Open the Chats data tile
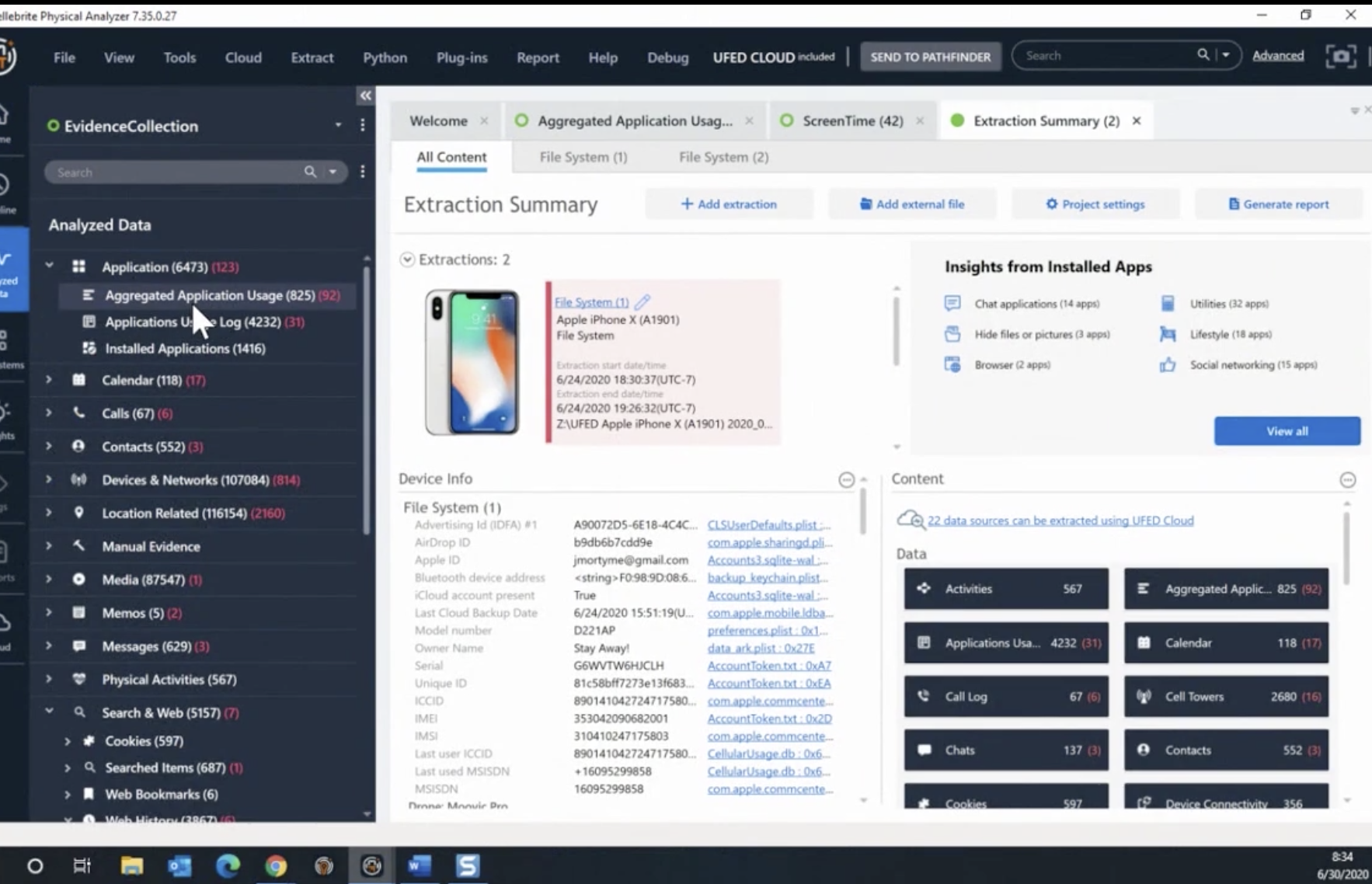This screenshot has width=1372, height=884. coord(1006,750)
